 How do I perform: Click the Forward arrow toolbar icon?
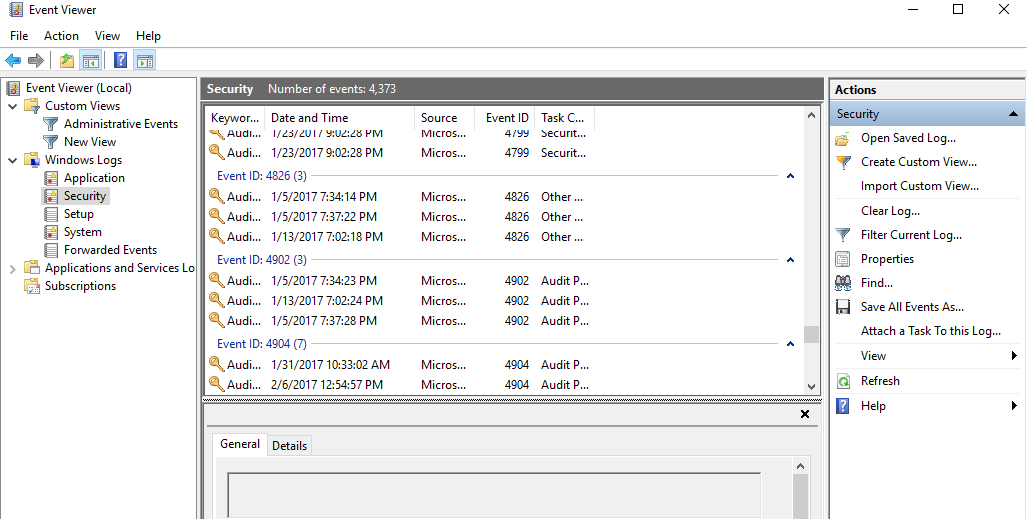[36, 60]
